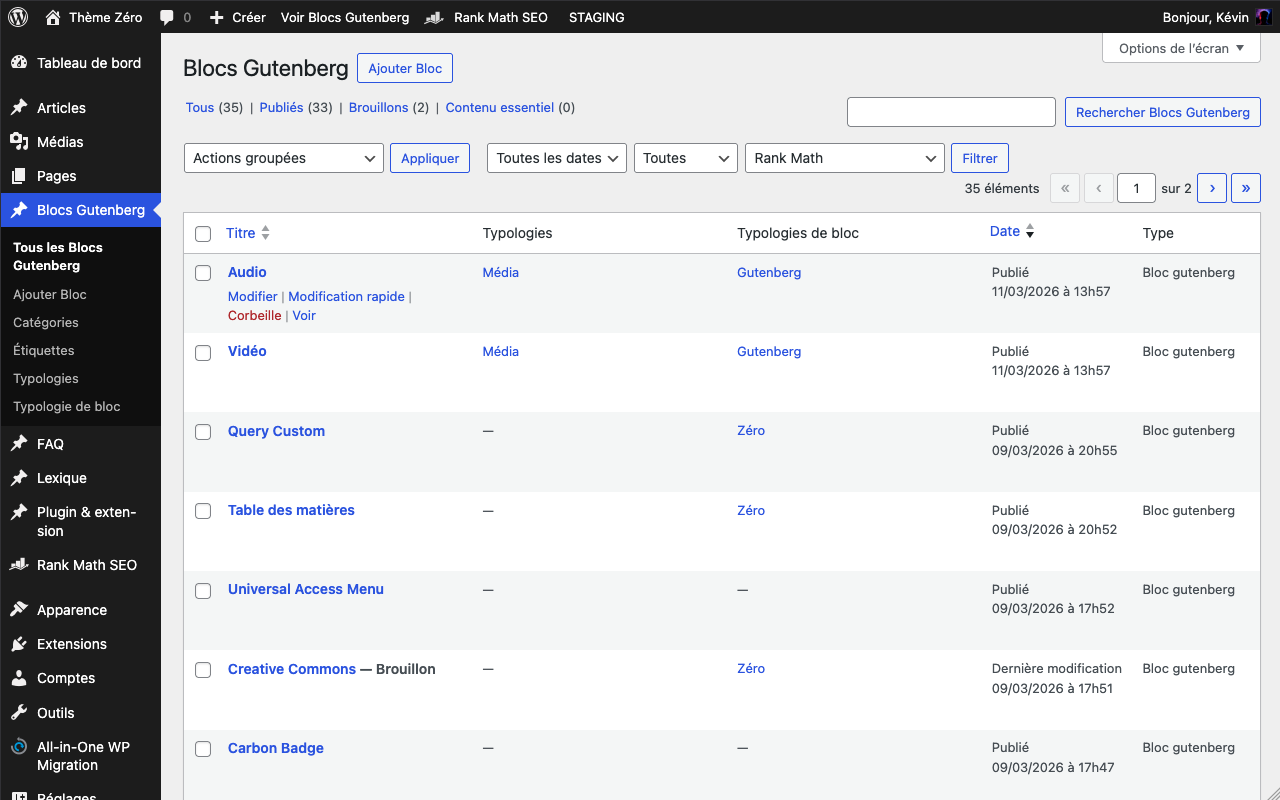
Task: Click the Outils wrench icon
Action: [19, 712]
